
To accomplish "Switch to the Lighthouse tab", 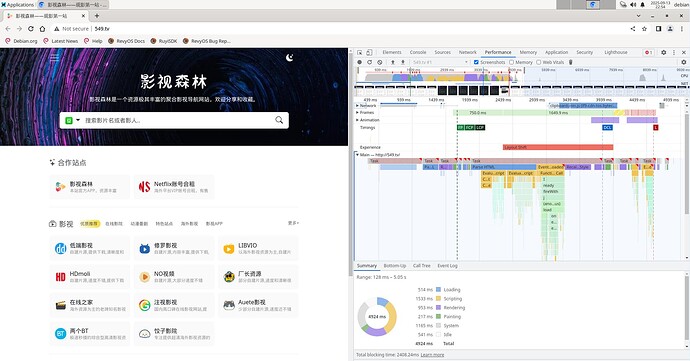I will [x=616, y=52].
